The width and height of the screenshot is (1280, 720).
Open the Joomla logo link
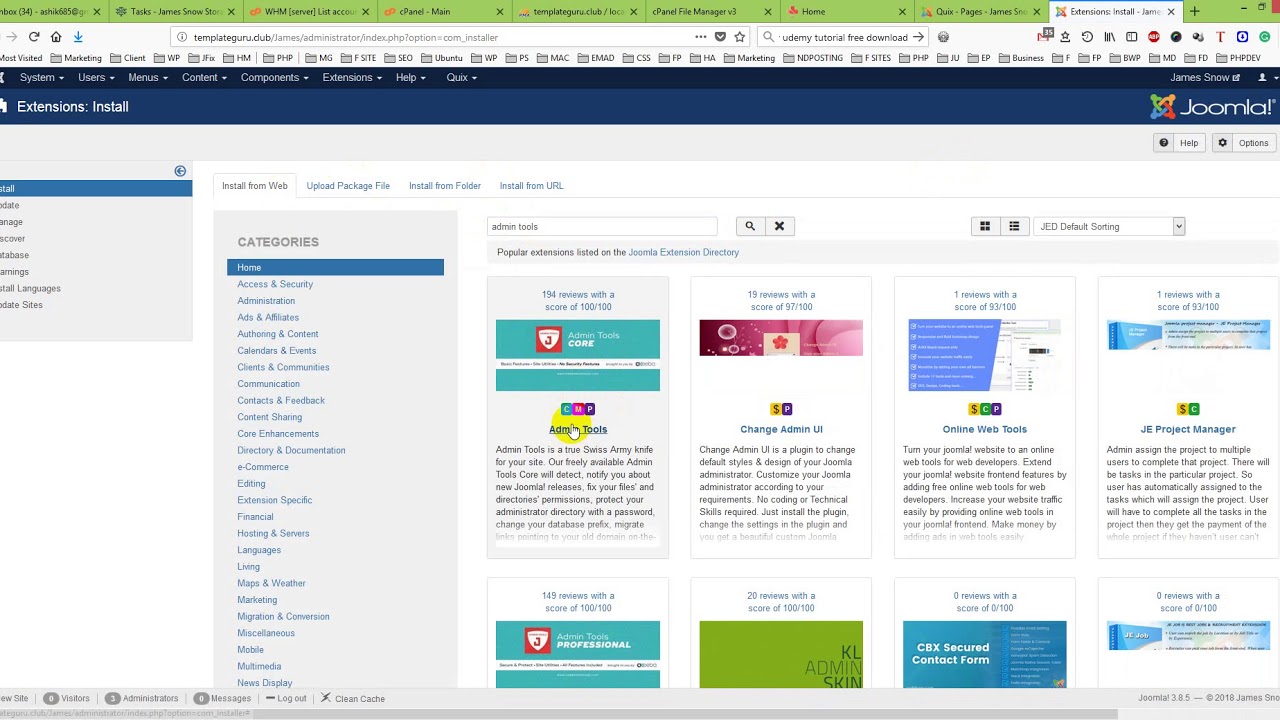pyautogui.click(x=1213, y=106)
